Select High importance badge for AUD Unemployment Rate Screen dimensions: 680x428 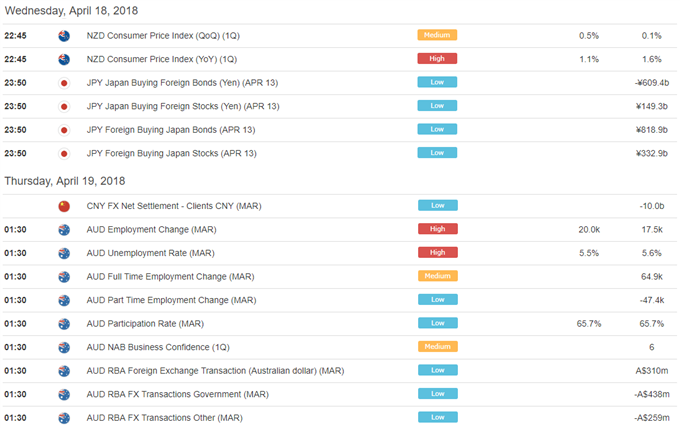click(x=438, y=252)
